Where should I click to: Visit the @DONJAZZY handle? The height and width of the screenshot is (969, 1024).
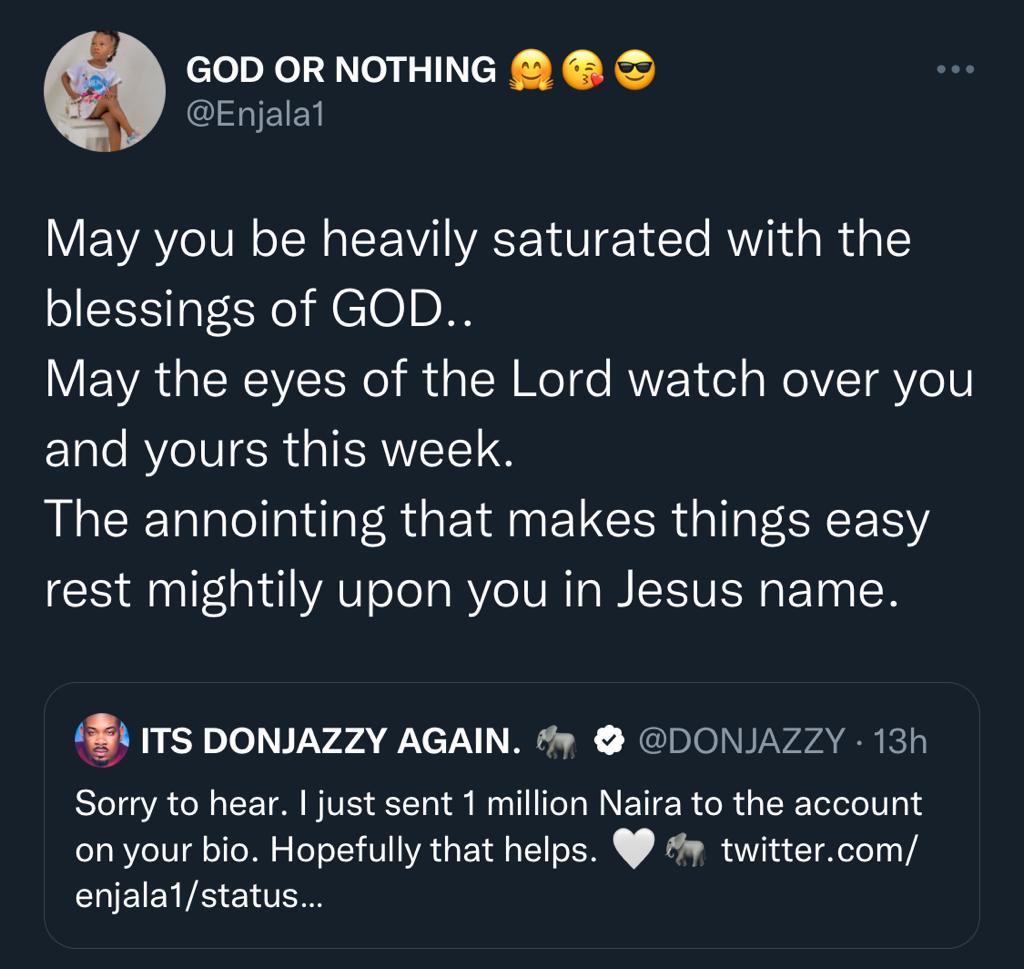tap(742, 741)
